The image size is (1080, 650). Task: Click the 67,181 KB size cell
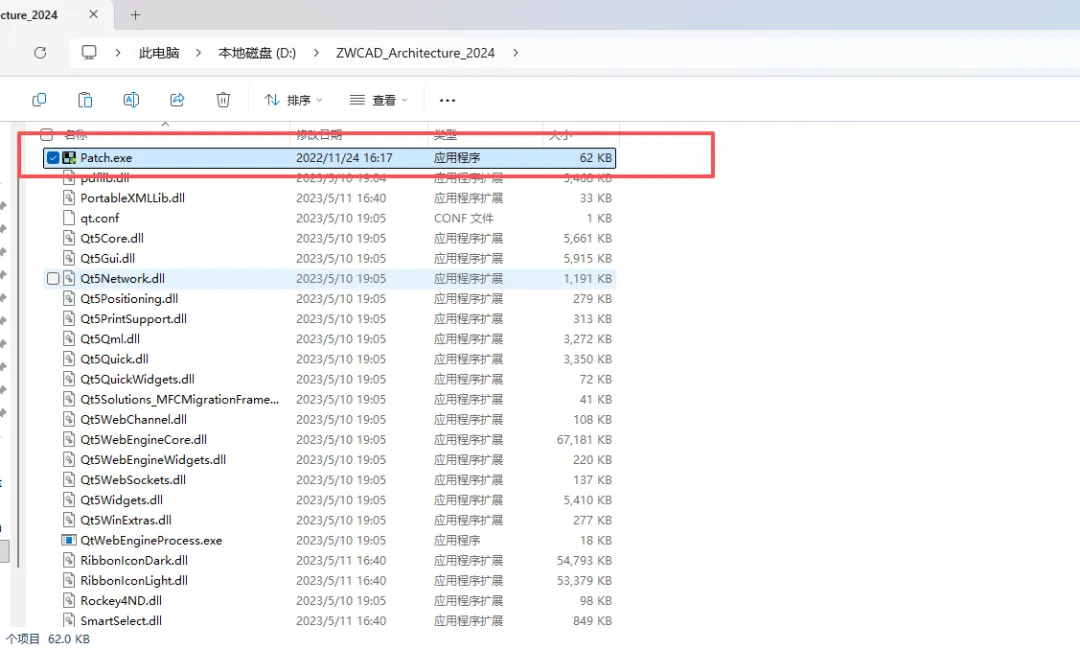584,440
